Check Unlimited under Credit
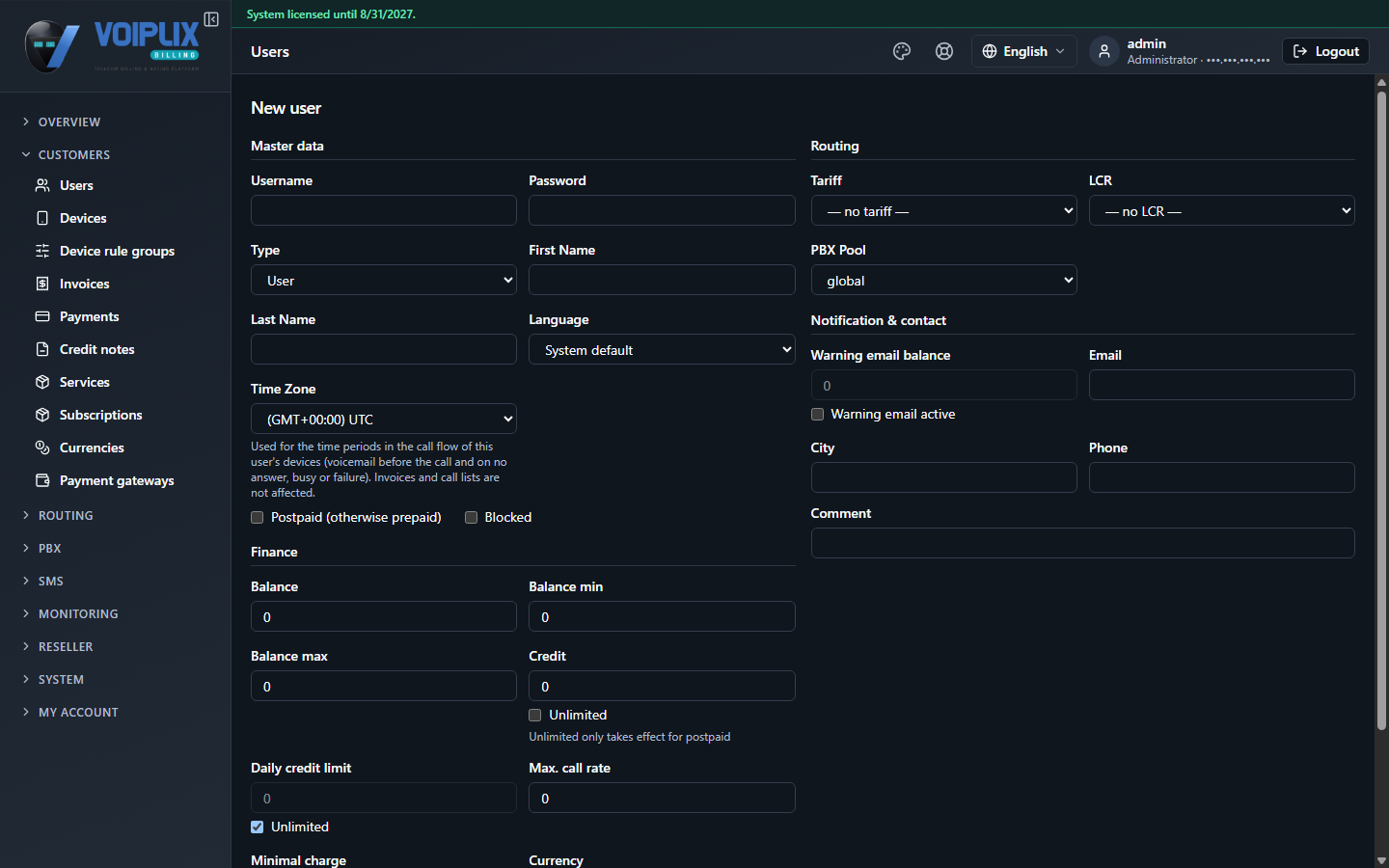Screen dimensions: 1389x868 pos(535,716)
